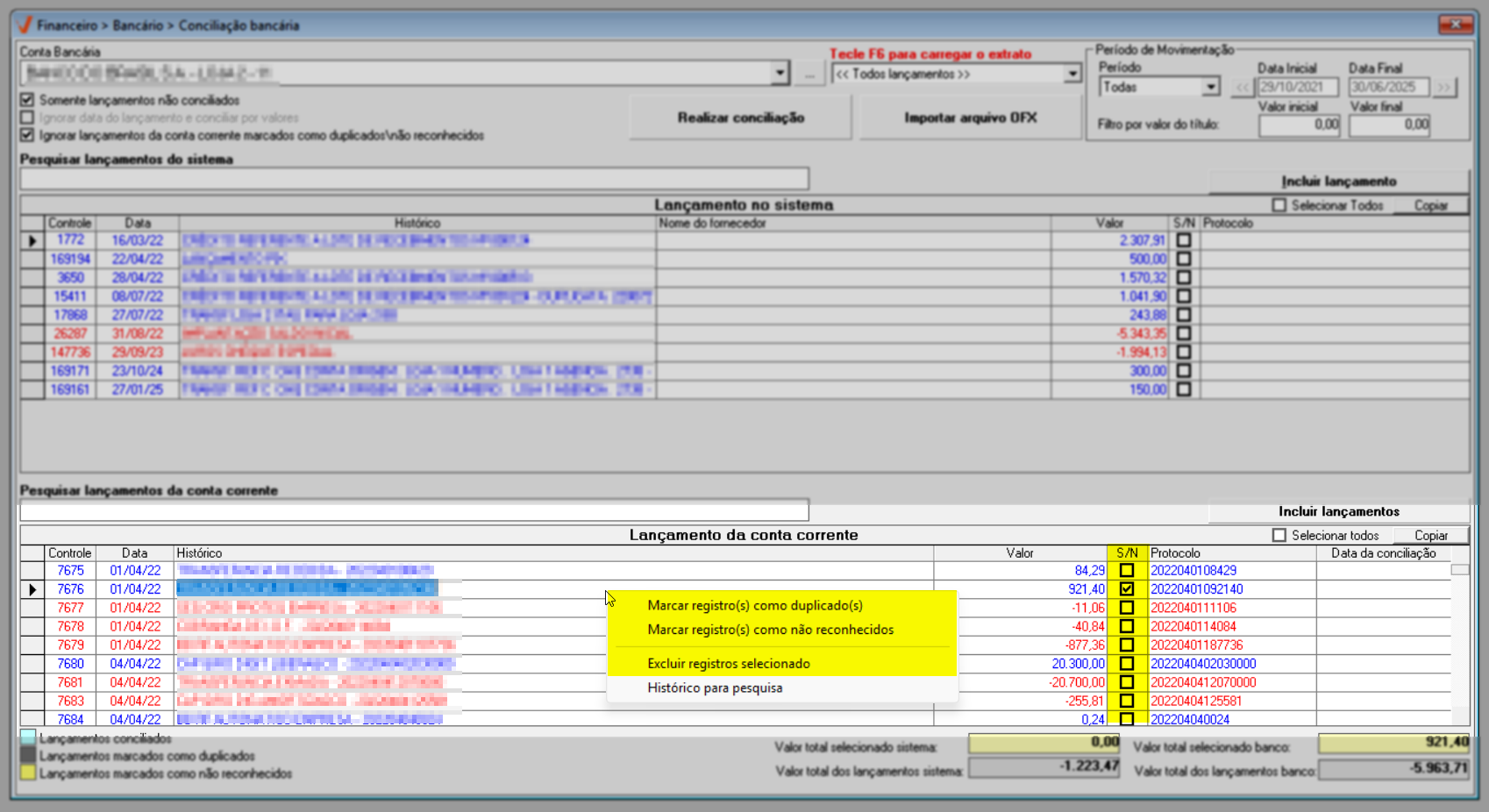
Task: Focus the Pesquisar lançamentos do sistema field
Action: click(x=415, y=179)
